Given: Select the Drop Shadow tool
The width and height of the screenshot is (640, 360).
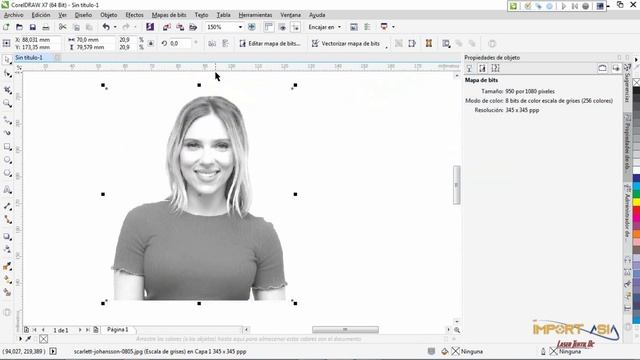Looking at the screenshot, I should click(7, 236).
